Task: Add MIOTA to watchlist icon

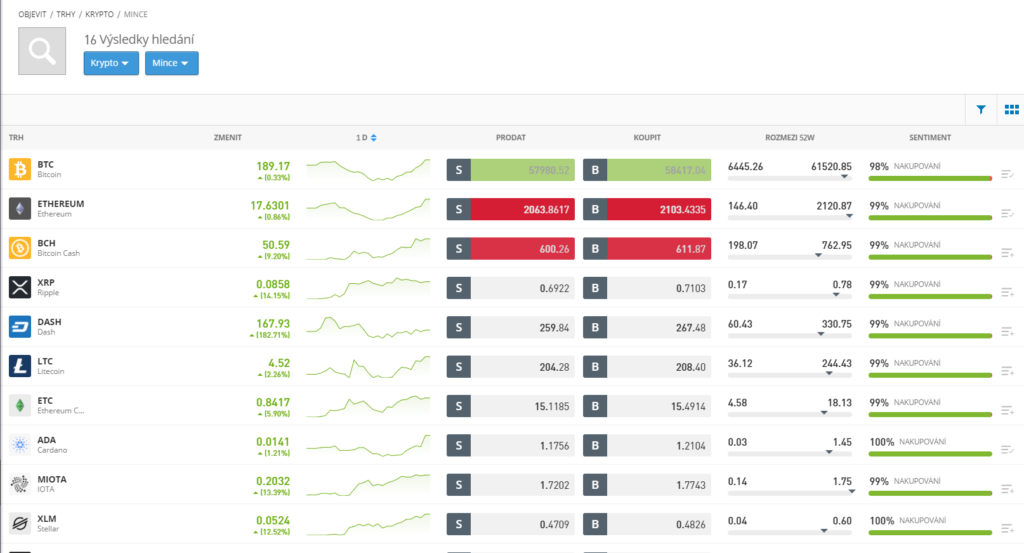Action: (x=1007, y=488)
